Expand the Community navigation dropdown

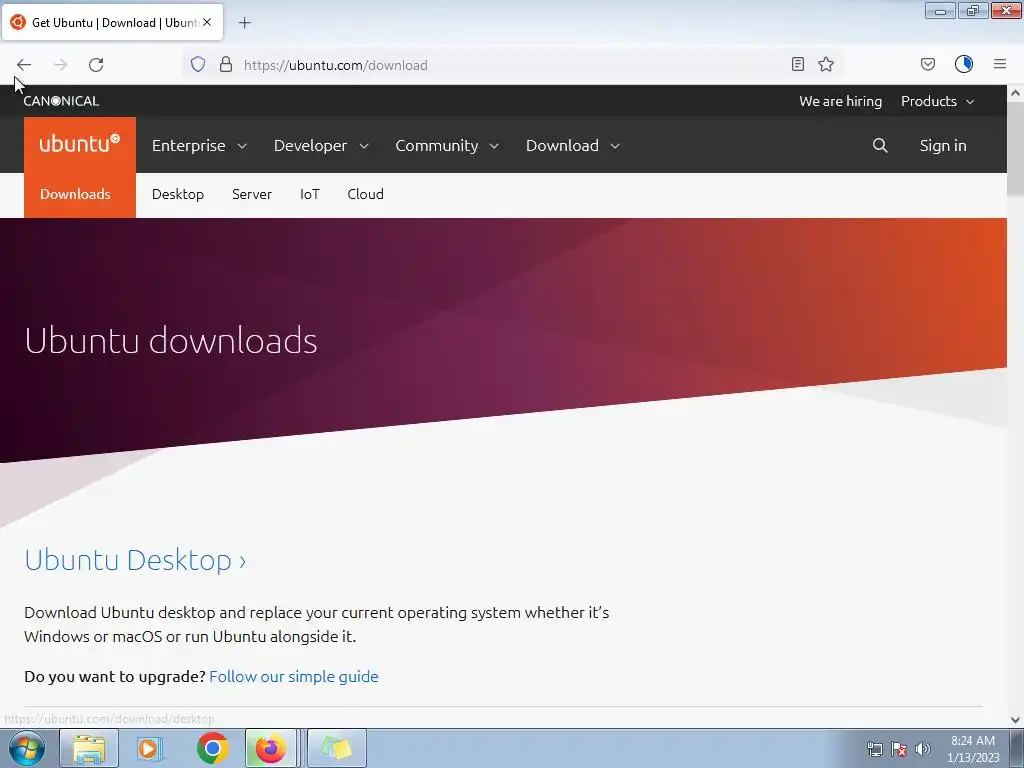point(447,146)
